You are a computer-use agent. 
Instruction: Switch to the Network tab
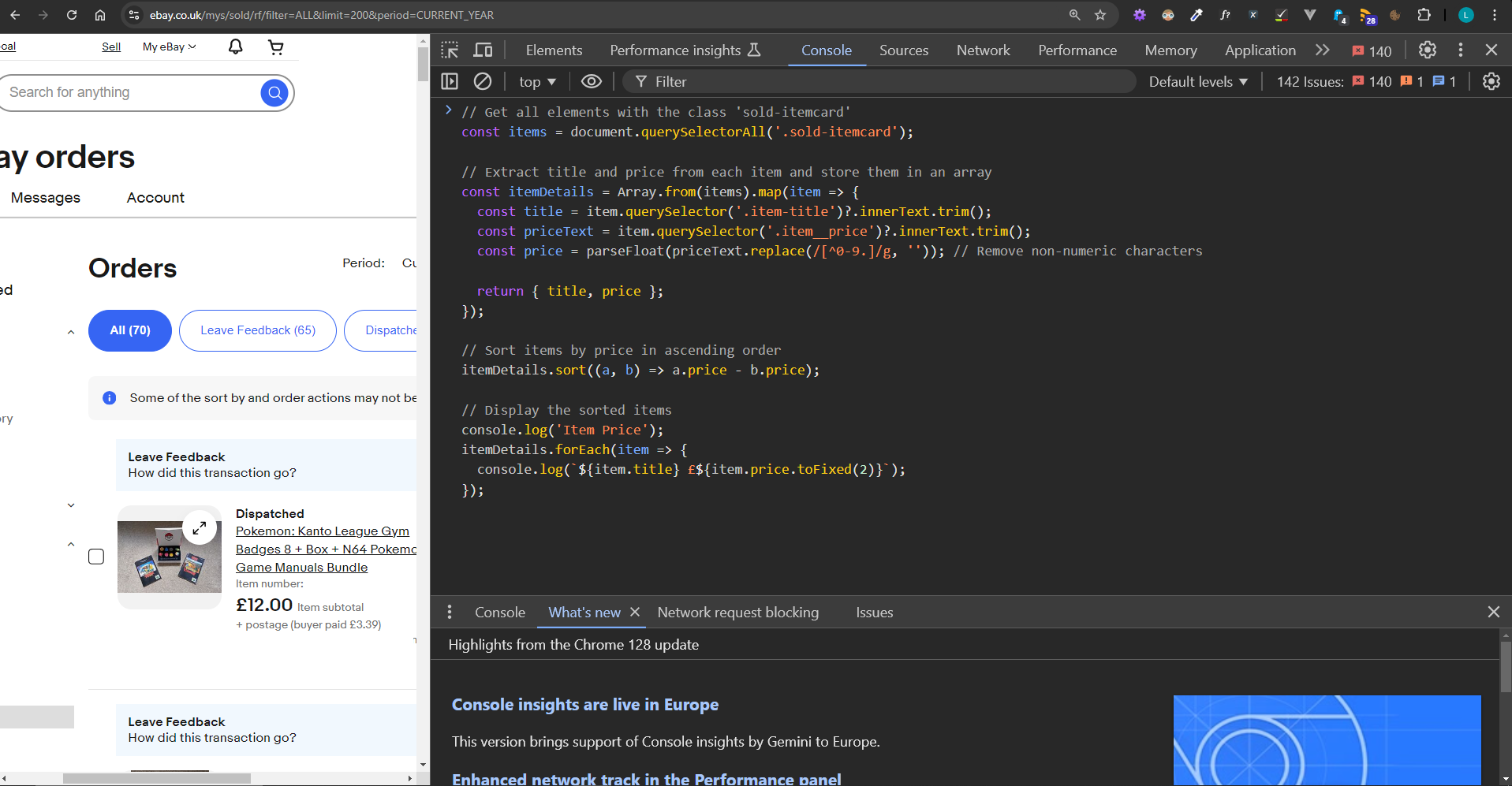tap(983, 50)
